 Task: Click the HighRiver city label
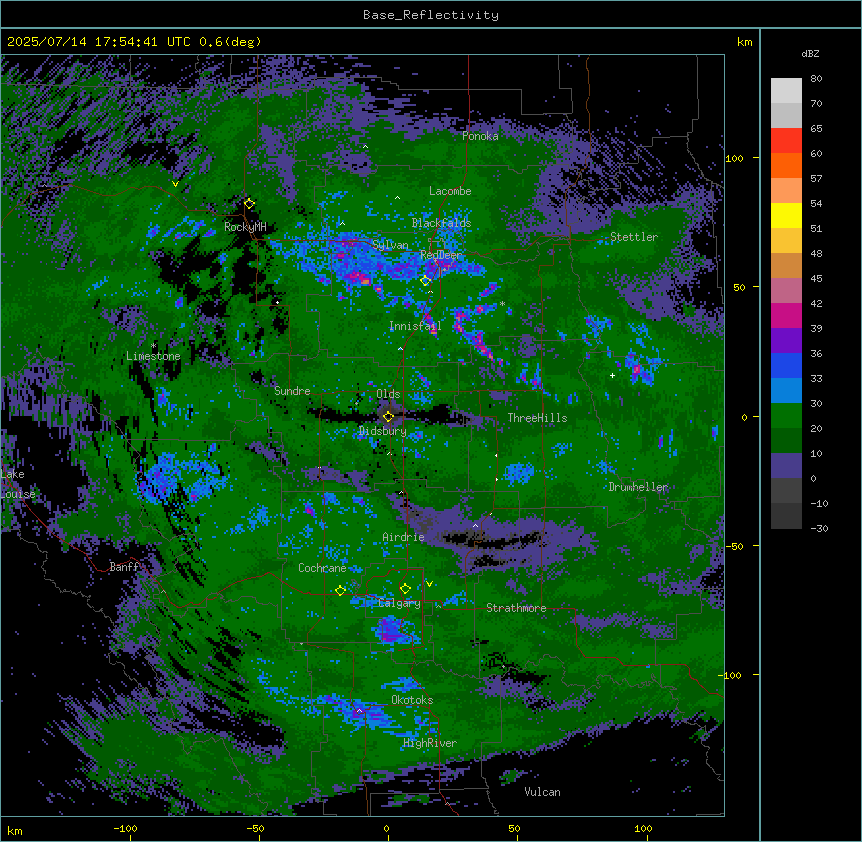pyautogui.click(x=430, y=743)
